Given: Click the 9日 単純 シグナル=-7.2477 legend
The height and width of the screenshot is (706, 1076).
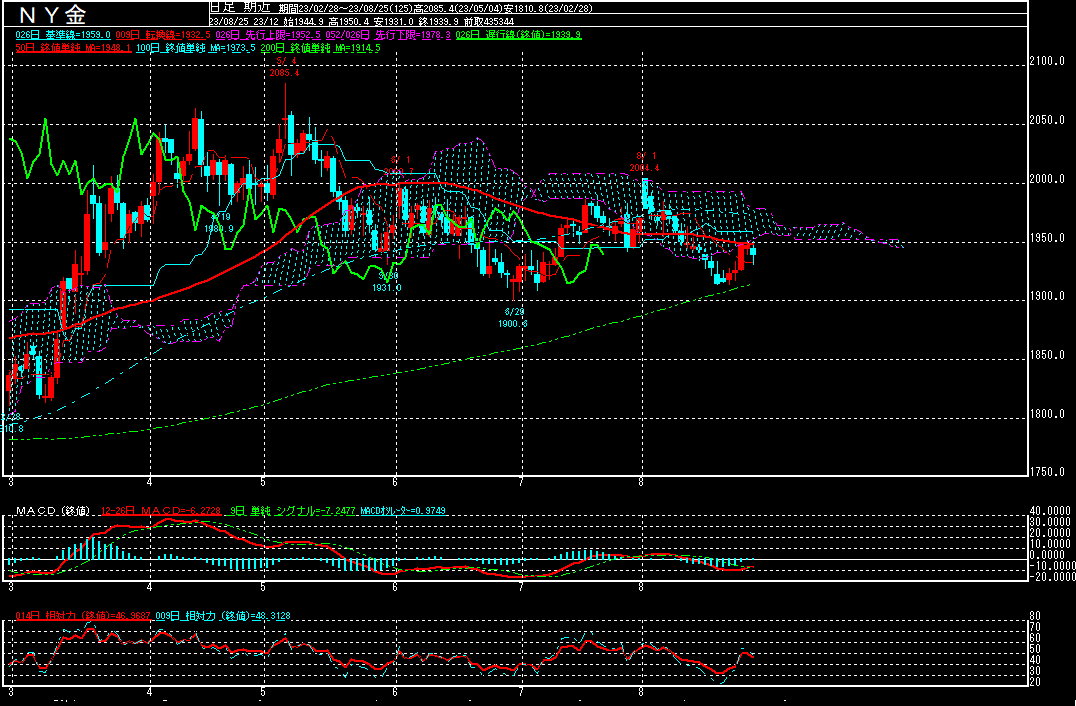Looking at the screenshot, I should 294,511.
